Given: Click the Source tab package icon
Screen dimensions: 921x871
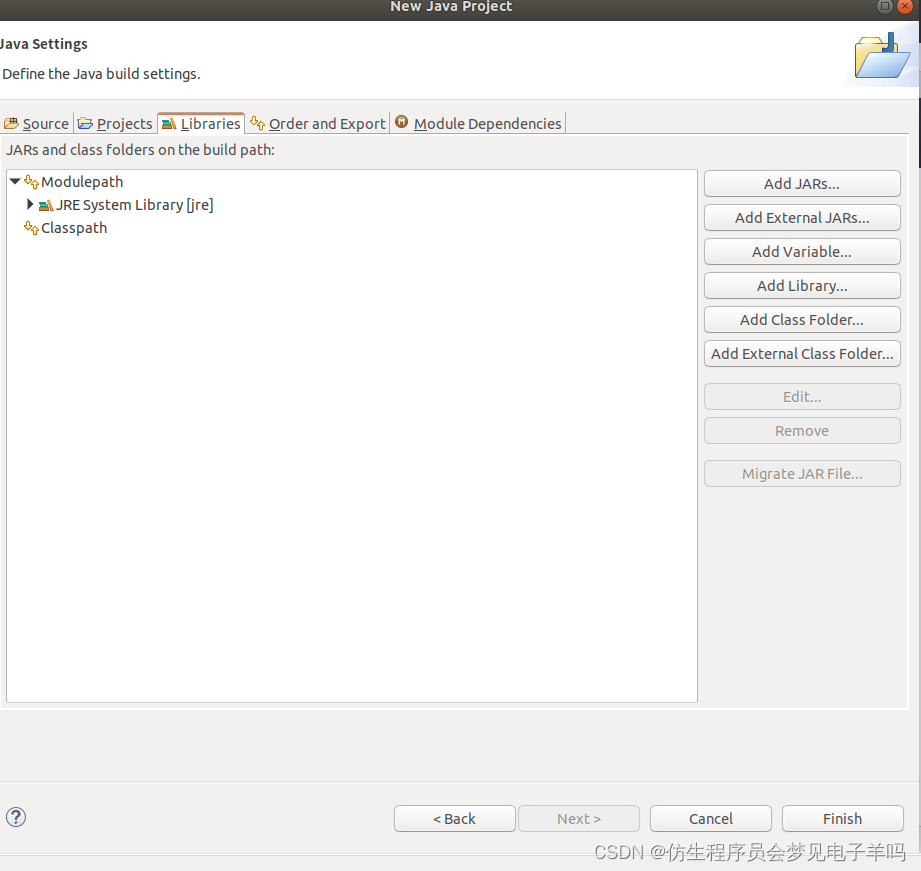Looking at the screenshot, I should 11,123.
